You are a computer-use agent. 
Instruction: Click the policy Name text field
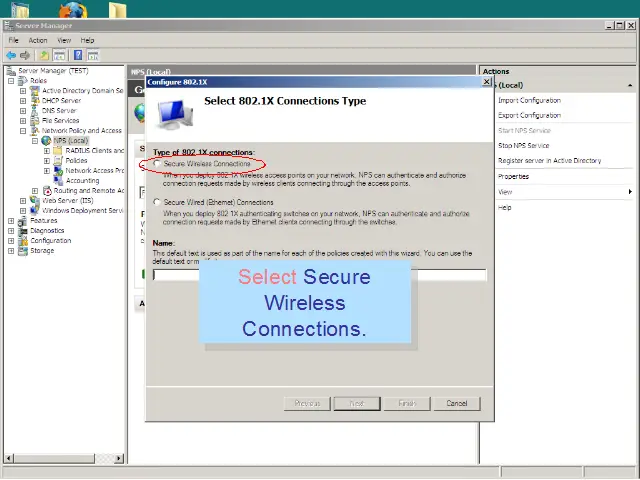[319, 274]
